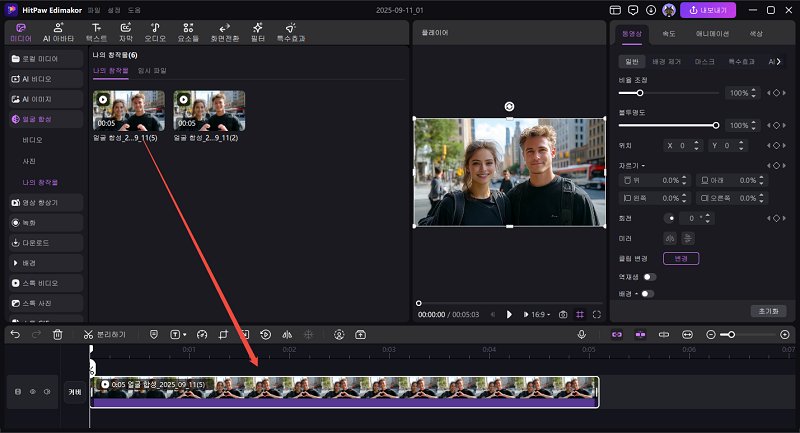
Task: Toggle the grid guide icon in the player
Action: (580, 315)
